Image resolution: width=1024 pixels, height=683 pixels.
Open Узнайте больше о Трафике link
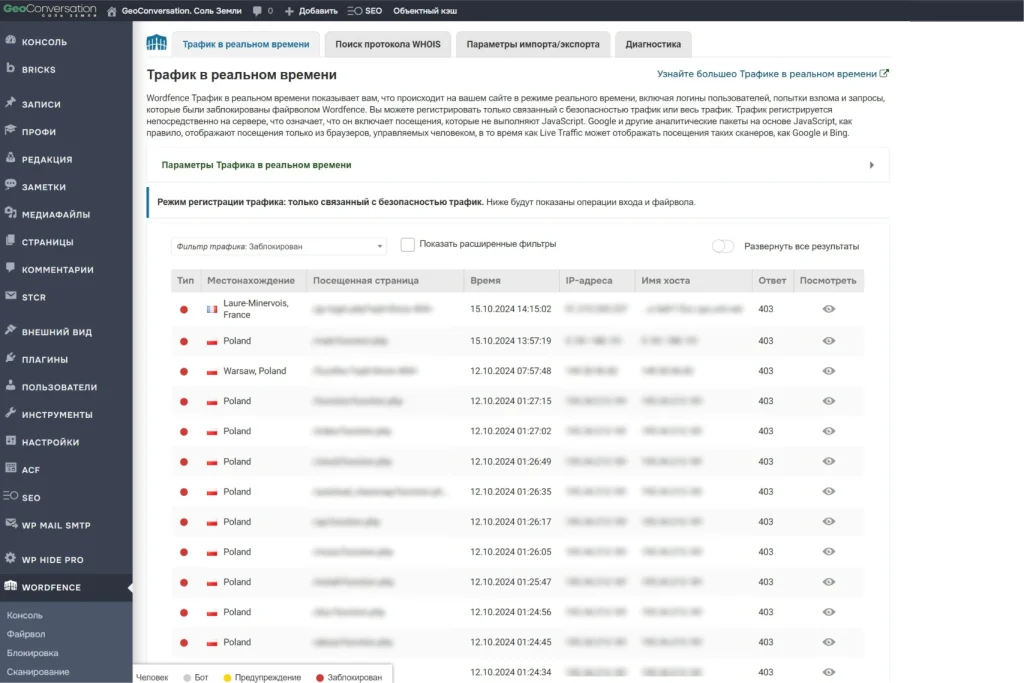772,74
